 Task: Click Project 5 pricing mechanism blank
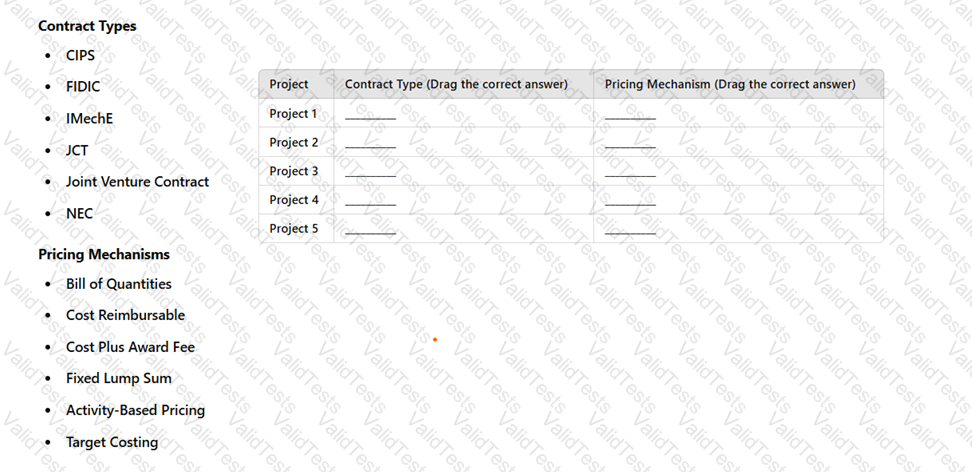(x=630, y=230)
